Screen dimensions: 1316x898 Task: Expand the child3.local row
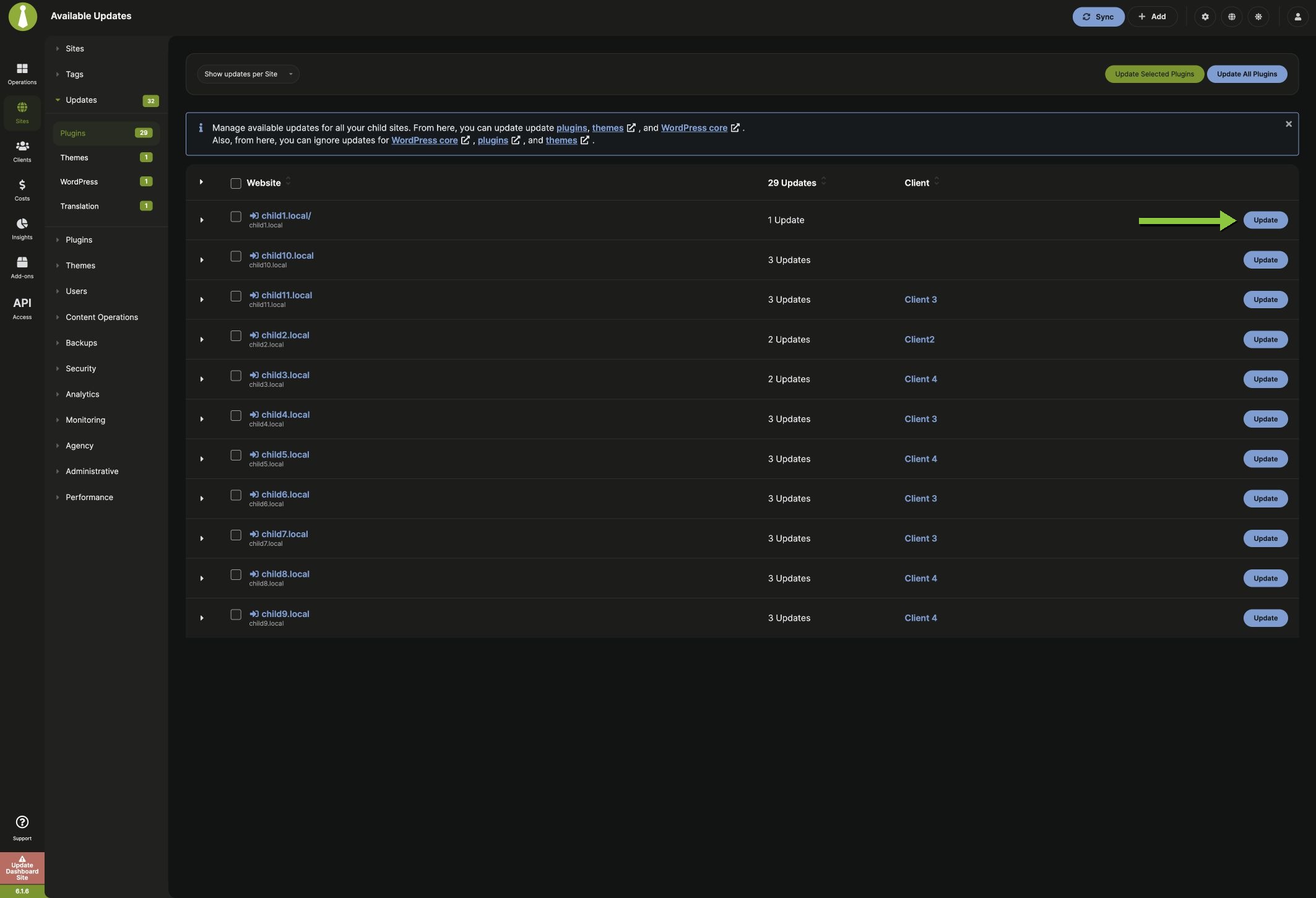(x=201, y=379)
